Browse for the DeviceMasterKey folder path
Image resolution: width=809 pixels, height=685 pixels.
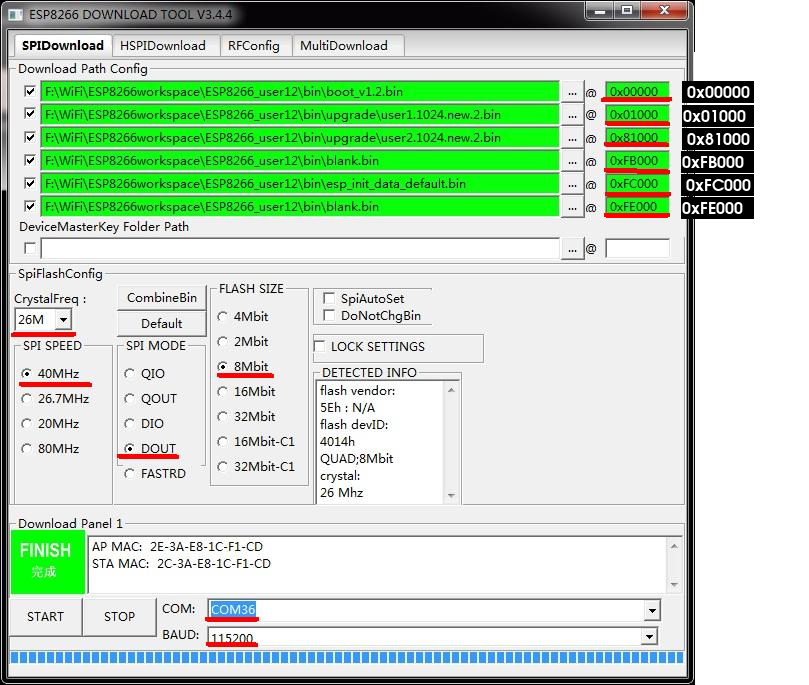pyautogui.click(x=572, y=249)
